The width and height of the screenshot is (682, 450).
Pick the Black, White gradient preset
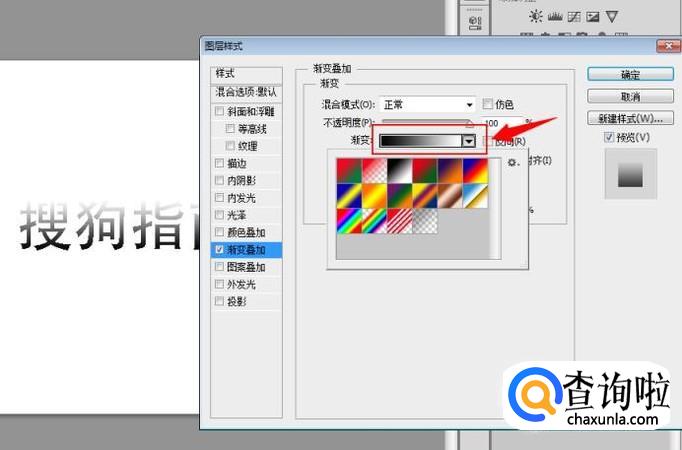400,171
